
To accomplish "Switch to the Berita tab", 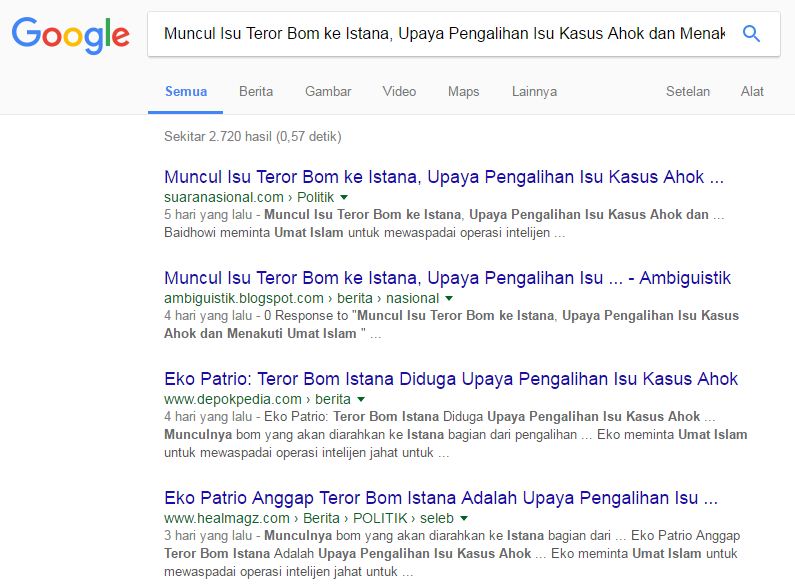I will [x=256, y=92].
